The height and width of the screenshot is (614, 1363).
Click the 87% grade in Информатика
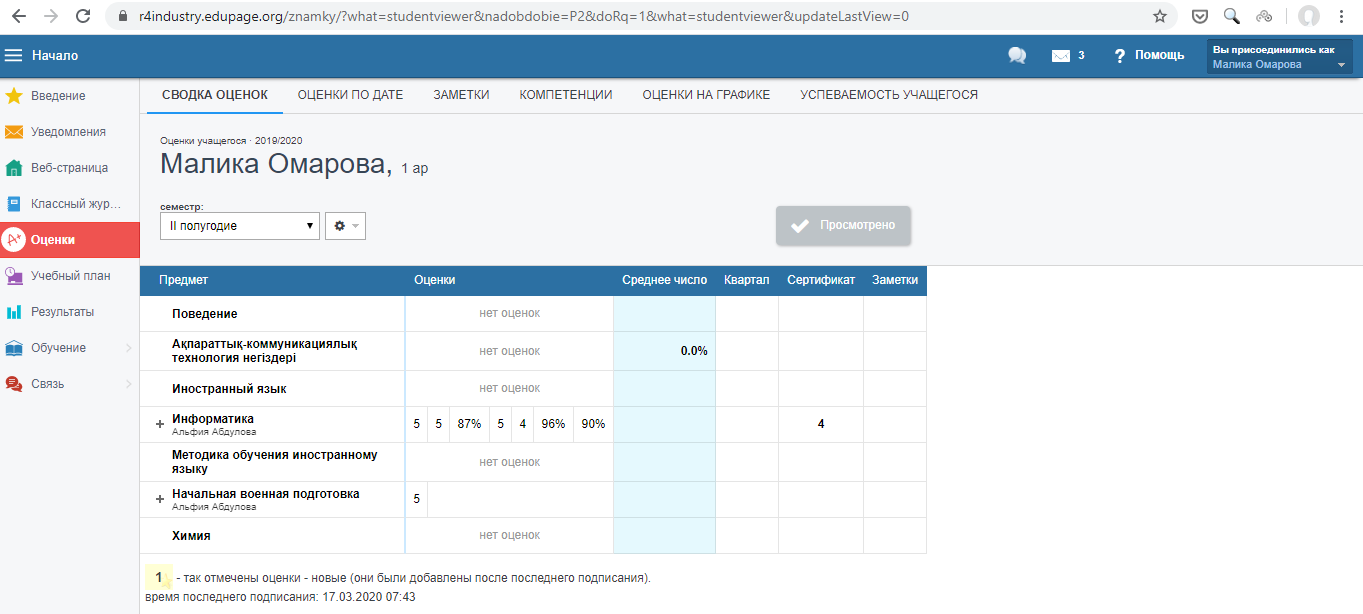469,424
